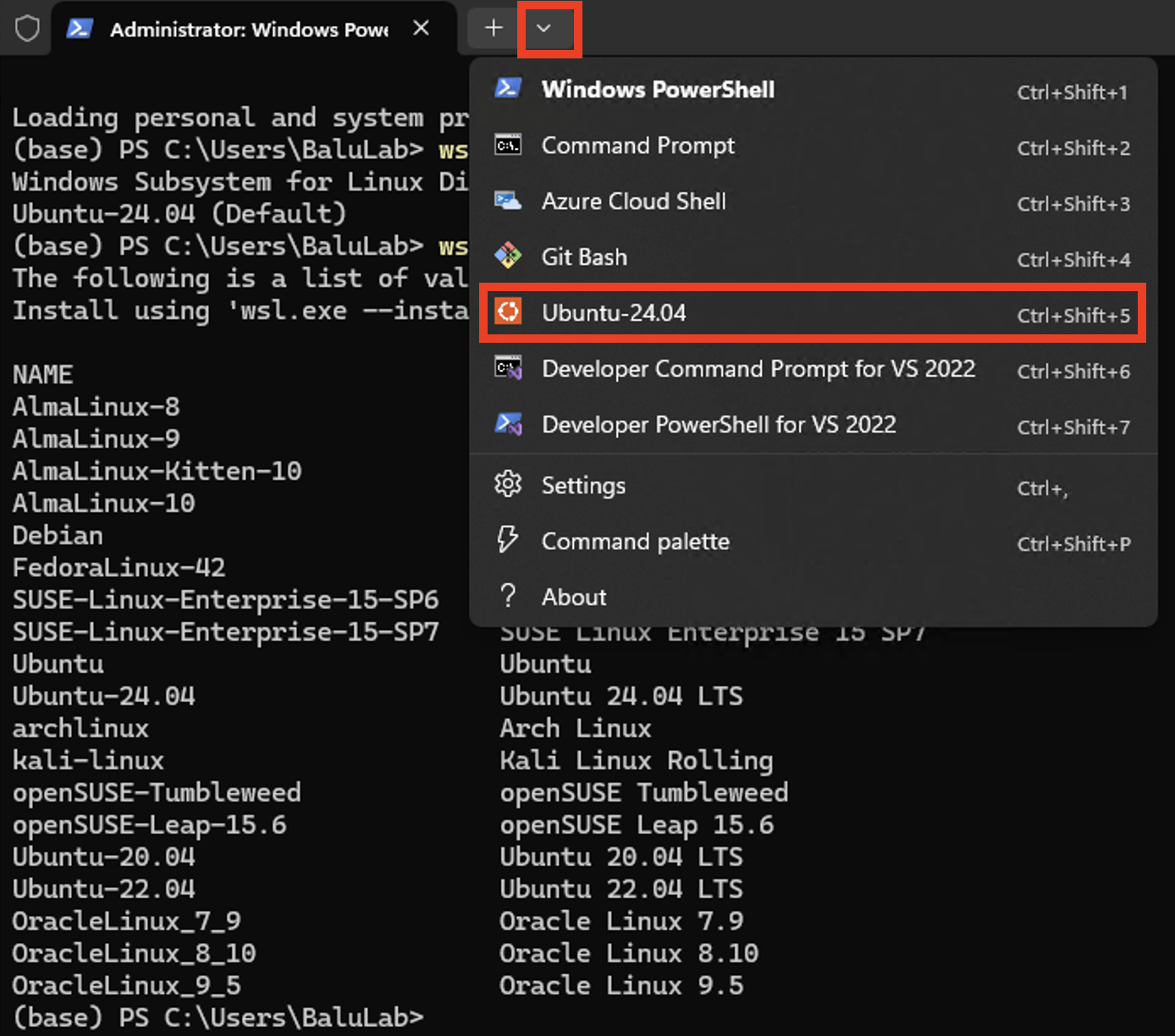Image resolution: width=1175 pixels, height=1036 pixels.
Task: Click the shield icon in title bar
Action: 28,29
